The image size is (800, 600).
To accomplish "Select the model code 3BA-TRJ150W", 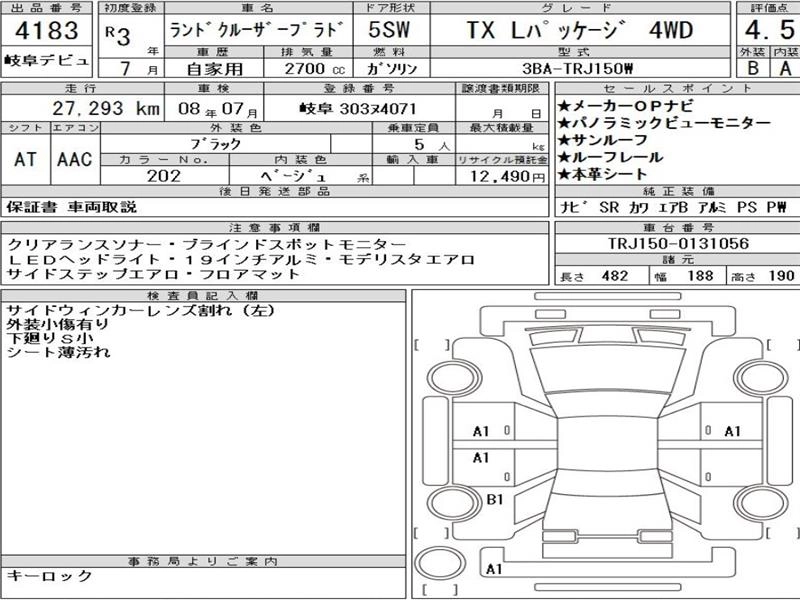I will point(577,68).
